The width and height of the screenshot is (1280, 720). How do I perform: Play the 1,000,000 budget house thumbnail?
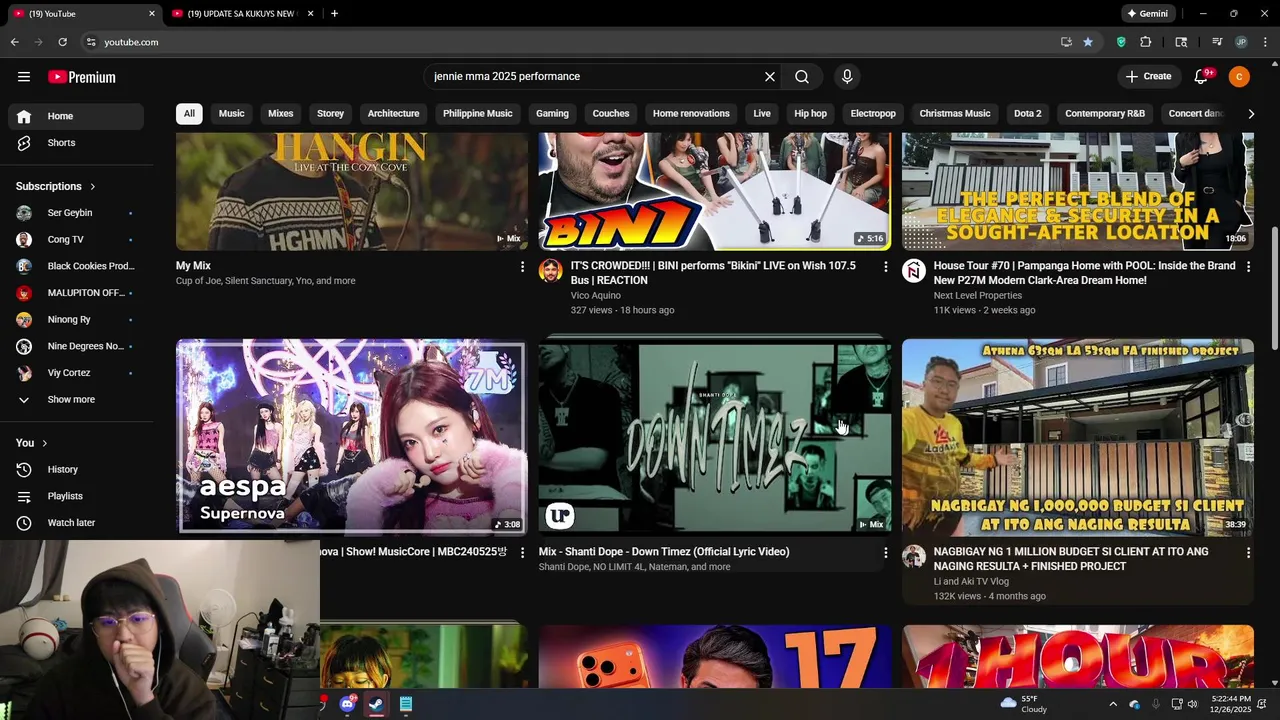(x=1078, y=436)
